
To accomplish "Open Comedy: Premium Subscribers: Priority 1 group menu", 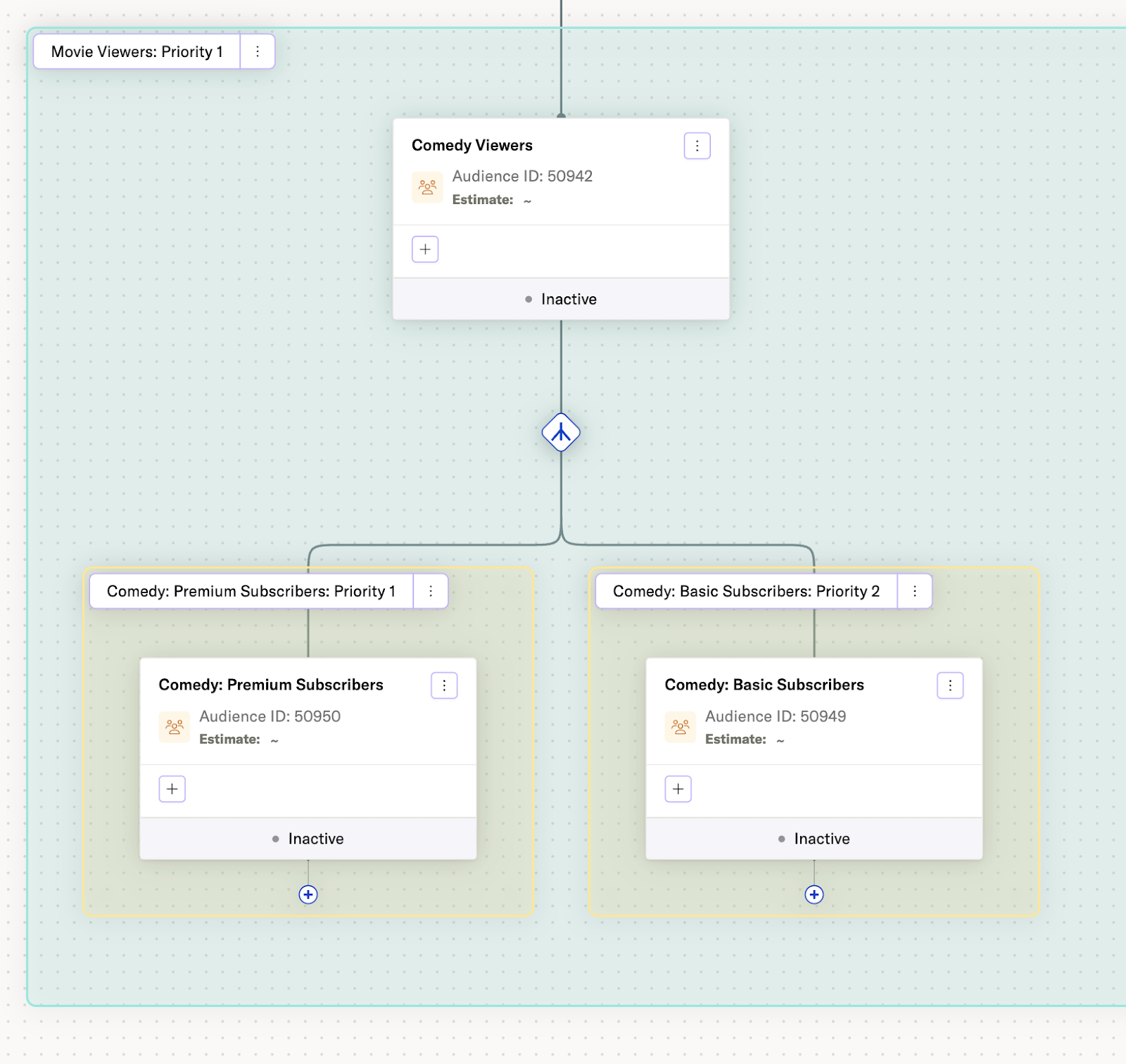I will click(431, 591).
